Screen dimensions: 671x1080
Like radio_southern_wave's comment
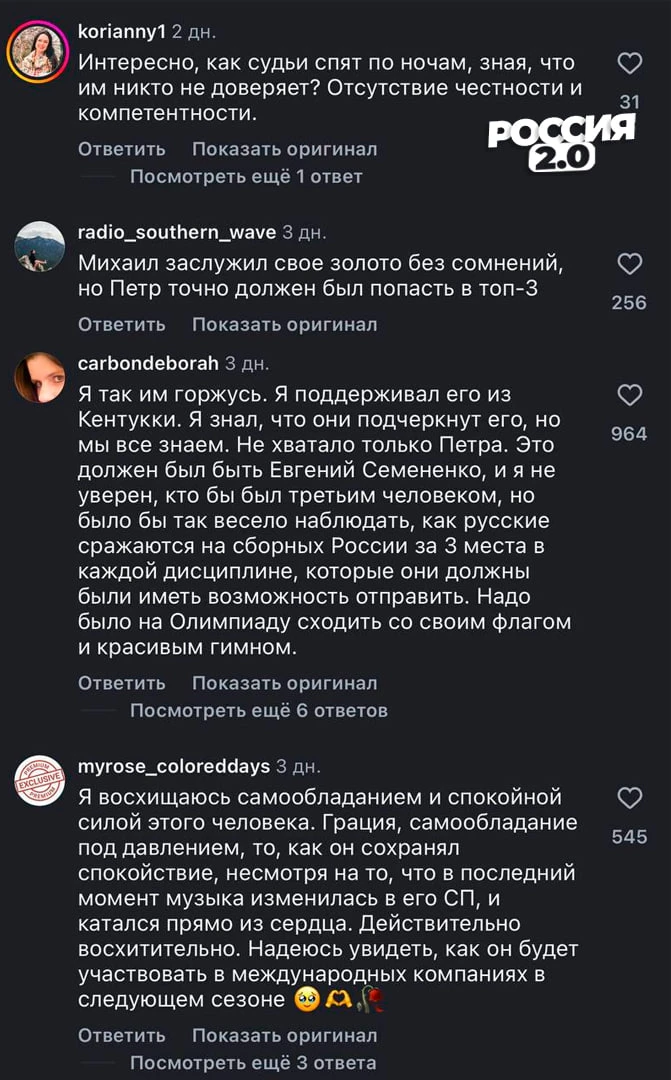point(629,264)
